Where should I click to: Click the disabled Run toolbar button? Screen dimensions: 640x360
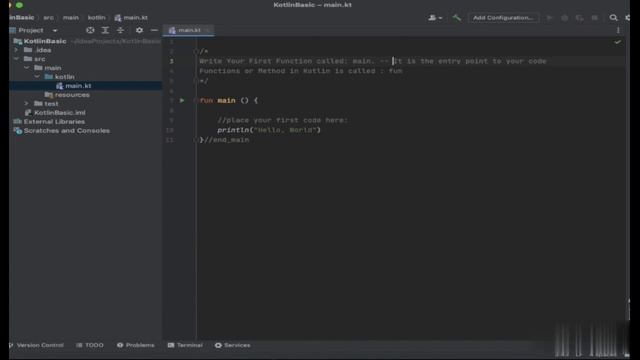click(x=550, y=18)
